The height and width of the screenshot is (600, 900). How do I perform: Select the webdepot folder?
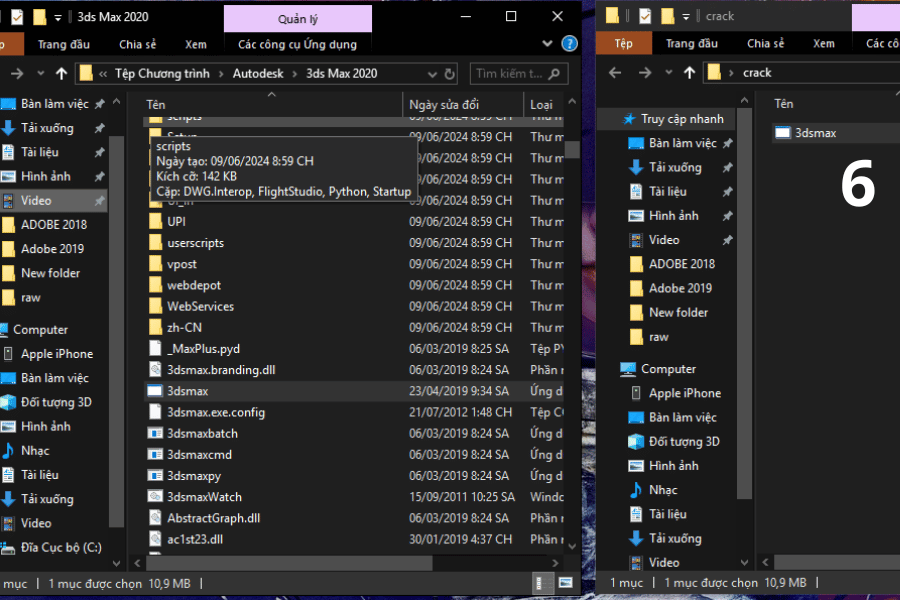pyautogui.click(x=194, y=285)
